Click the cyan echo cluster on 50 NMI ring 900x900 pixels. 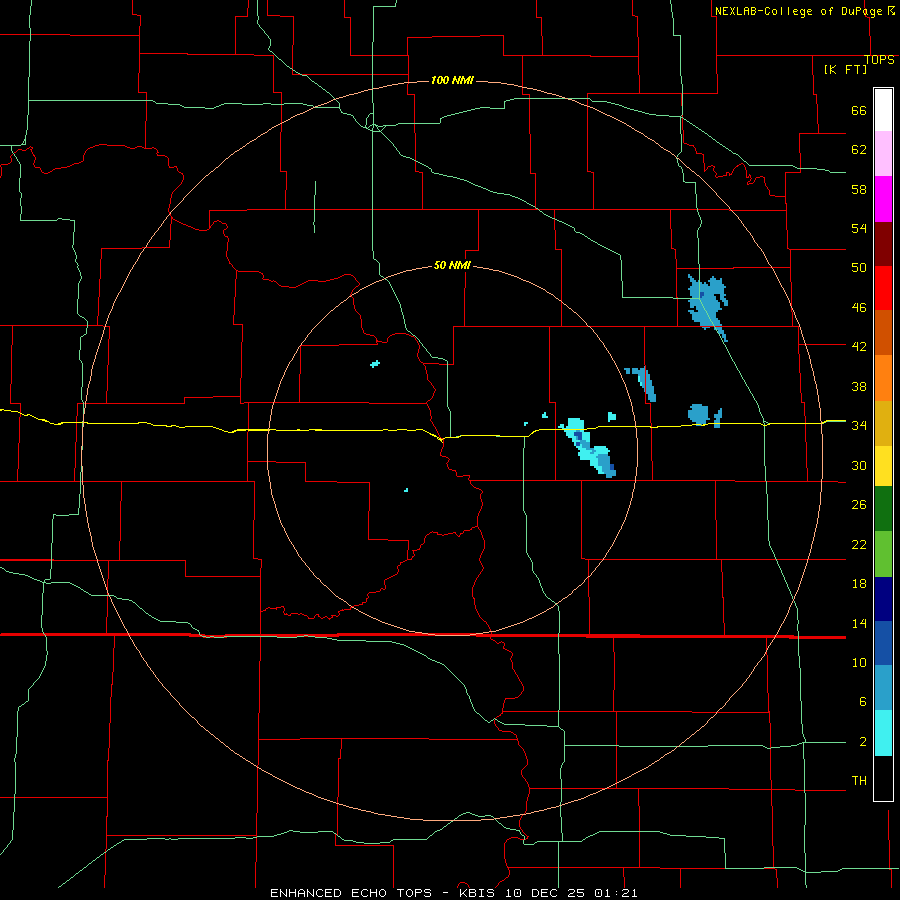click(589, 448)
